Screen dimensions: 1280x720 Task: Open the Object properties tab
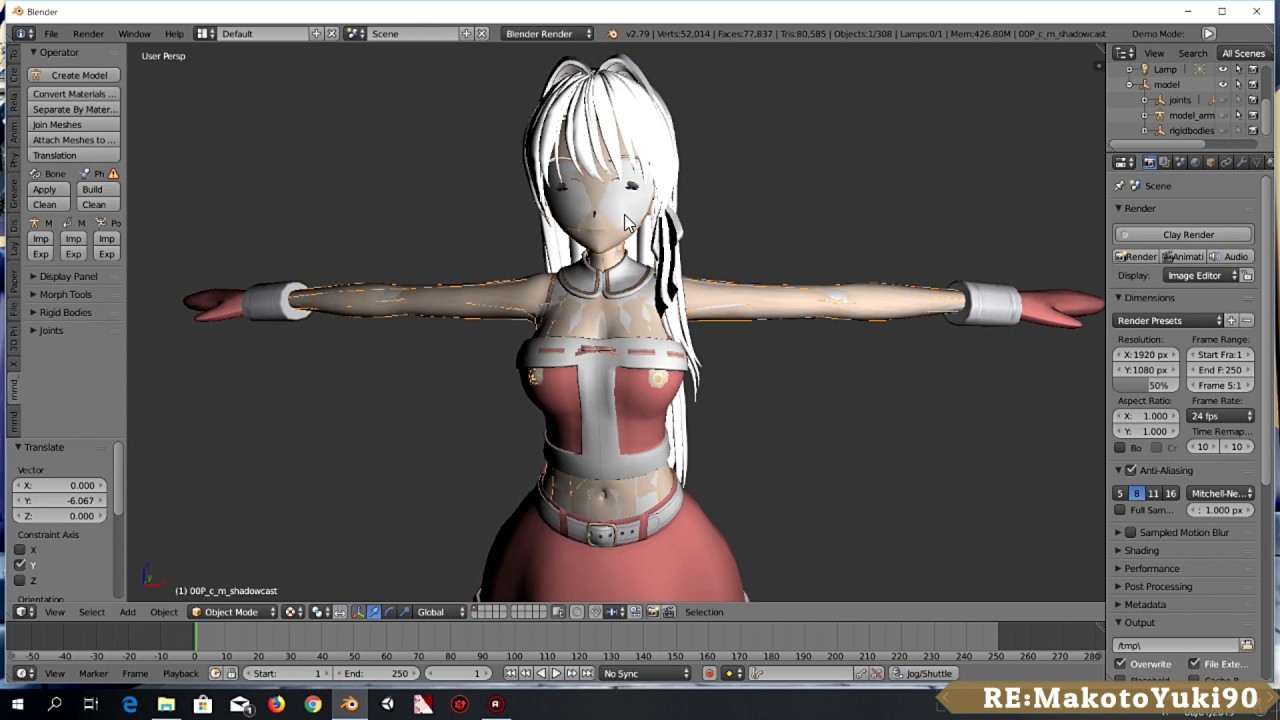pos(1210,162)
